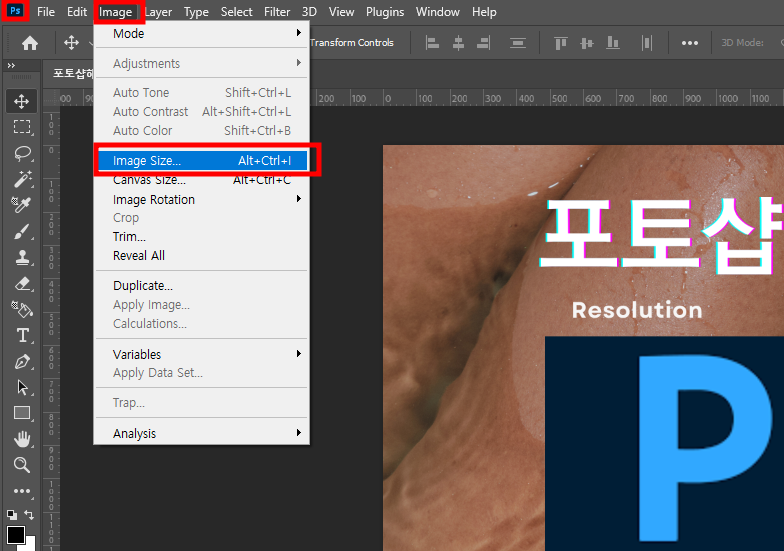Select the Hand tool
This screenshot has height=551, width=784.
click(22, 439)
